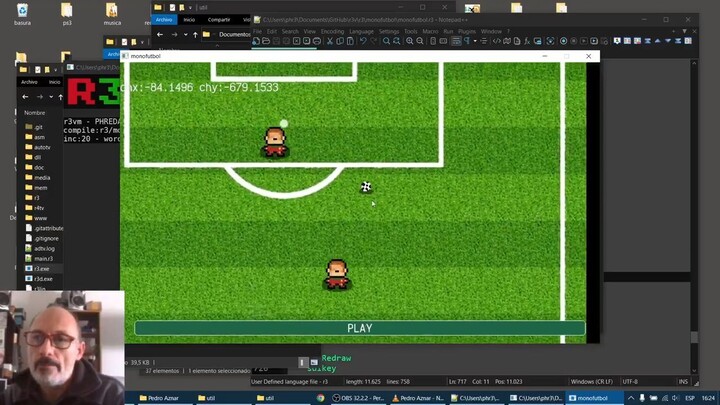Click the Windows (CR LF) status bar entry

(x=591, y=381)
